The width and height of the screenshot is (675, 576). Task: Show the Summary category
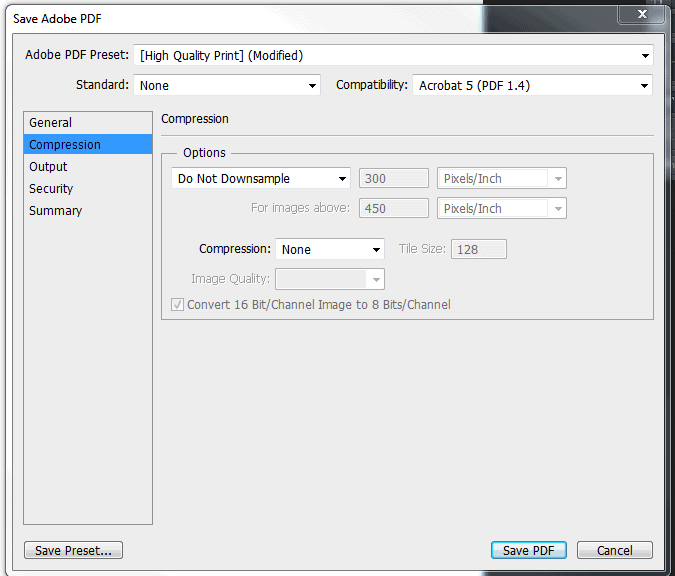tap(56, 211)
